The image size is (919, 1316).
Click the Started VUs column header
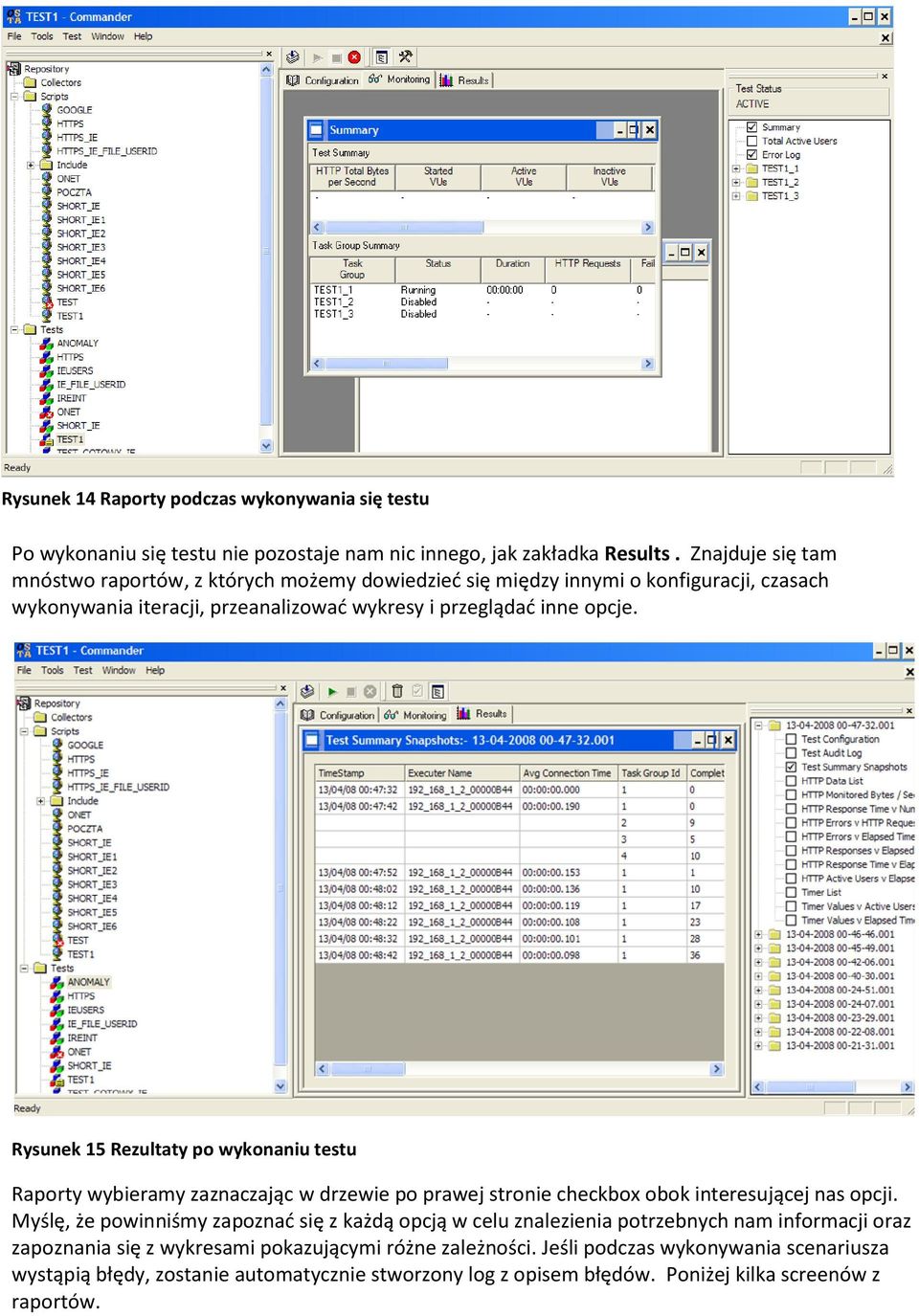(438, 176)
